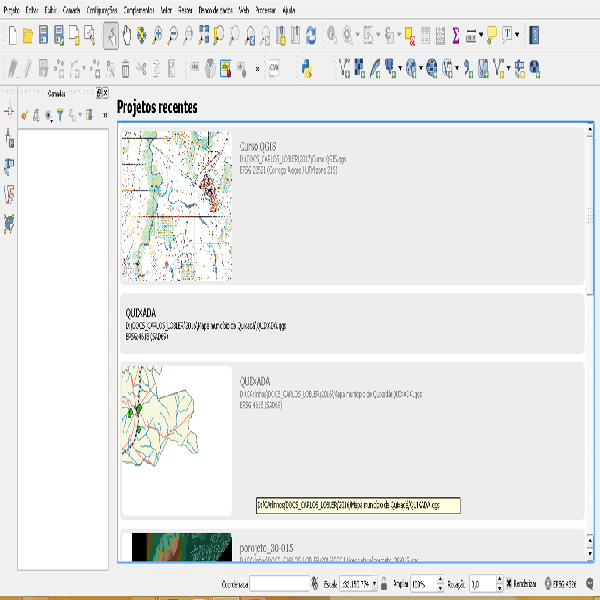Close the Camadas panel
The width and height of the screenshot is (600, 600).
(x=105, y=93)
